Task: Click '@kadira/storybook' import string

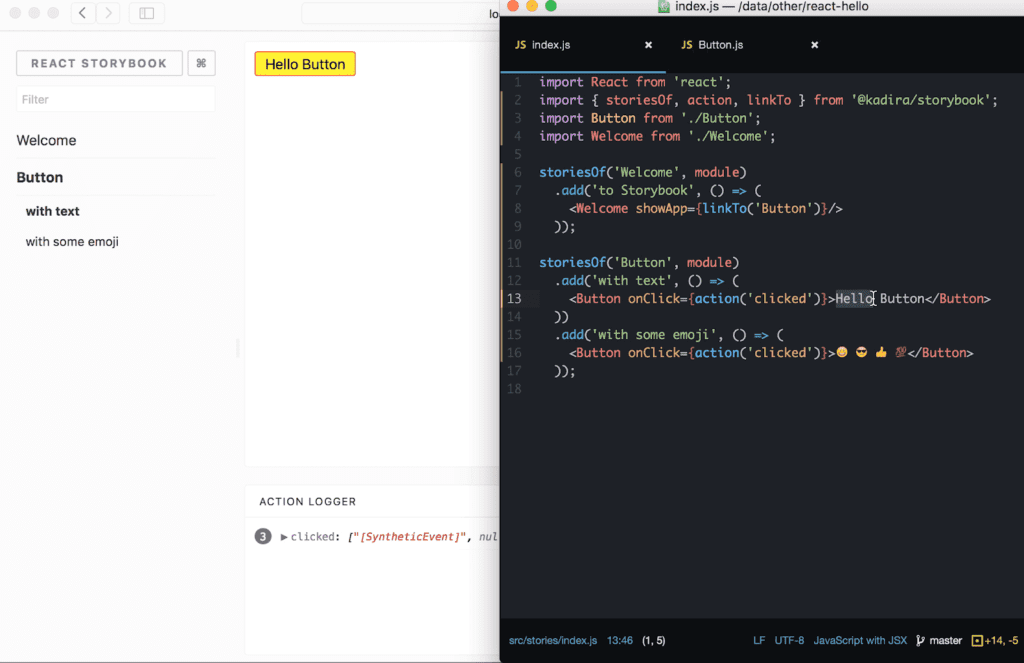Action: 921,100
